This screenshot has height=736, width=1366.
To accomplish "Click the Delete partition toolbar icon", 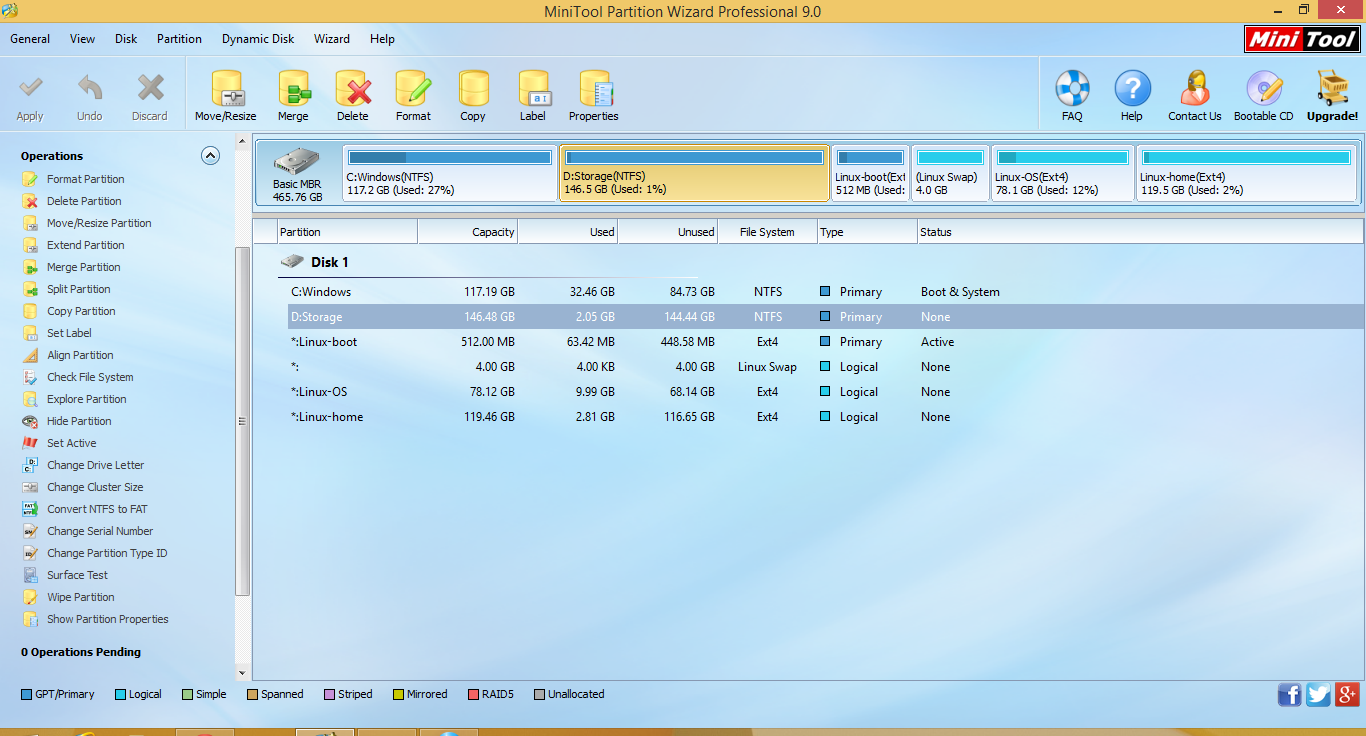I will point(352,90).
